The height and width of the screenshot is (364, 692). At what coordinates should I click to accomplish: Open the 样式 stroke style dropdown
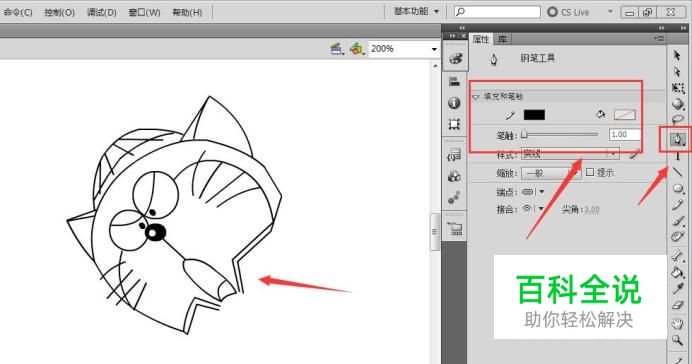(570, 154)
